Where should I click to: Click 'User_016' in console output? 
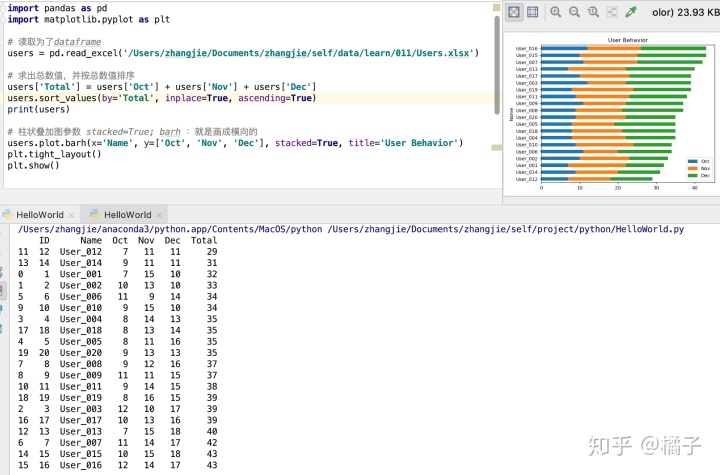point(80,465)
